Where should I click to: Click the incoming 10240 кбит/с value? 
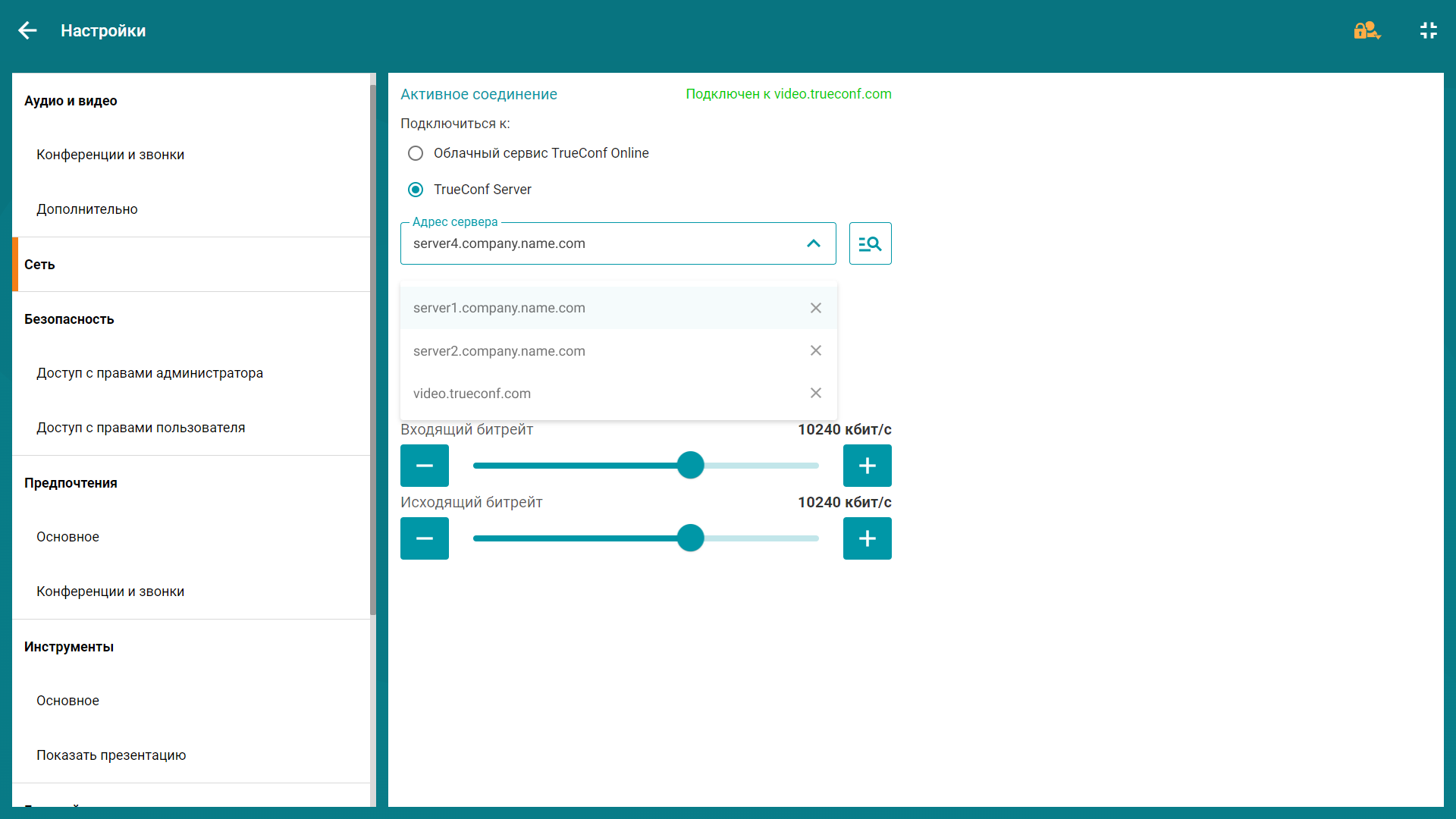(844, 430)
